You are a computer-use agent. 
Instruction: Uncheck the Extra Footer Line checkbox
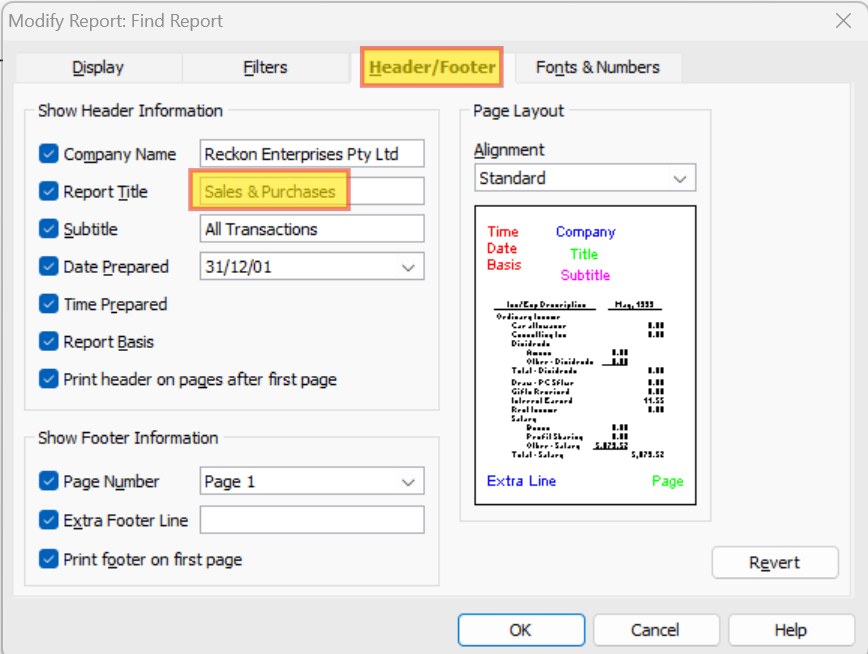(49, 520)
